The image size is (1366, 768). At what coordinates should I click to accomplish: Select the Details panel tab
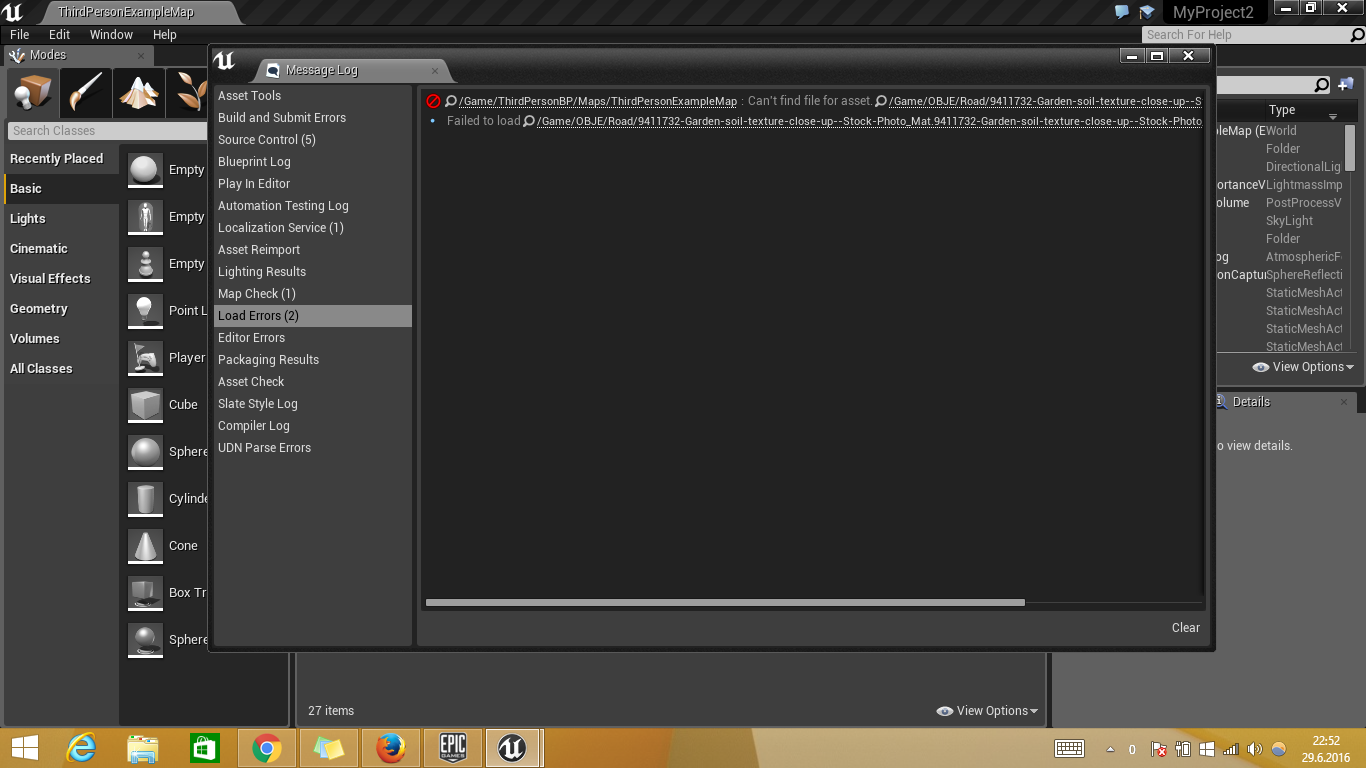[x=1251, y=402]
